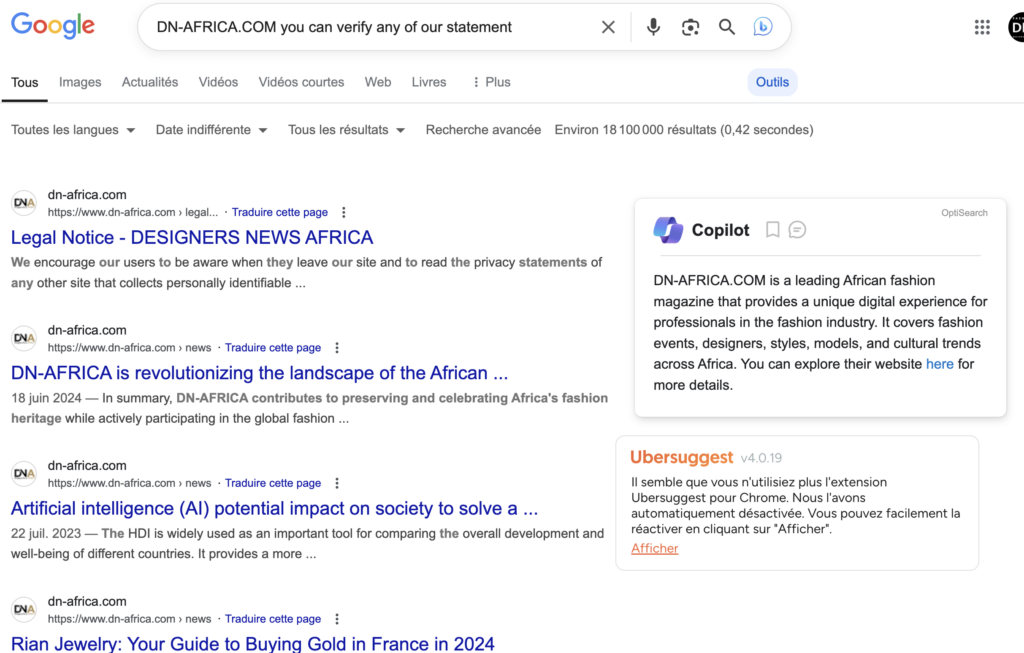Switch to the Livres tab

click(x=429, y=82)
